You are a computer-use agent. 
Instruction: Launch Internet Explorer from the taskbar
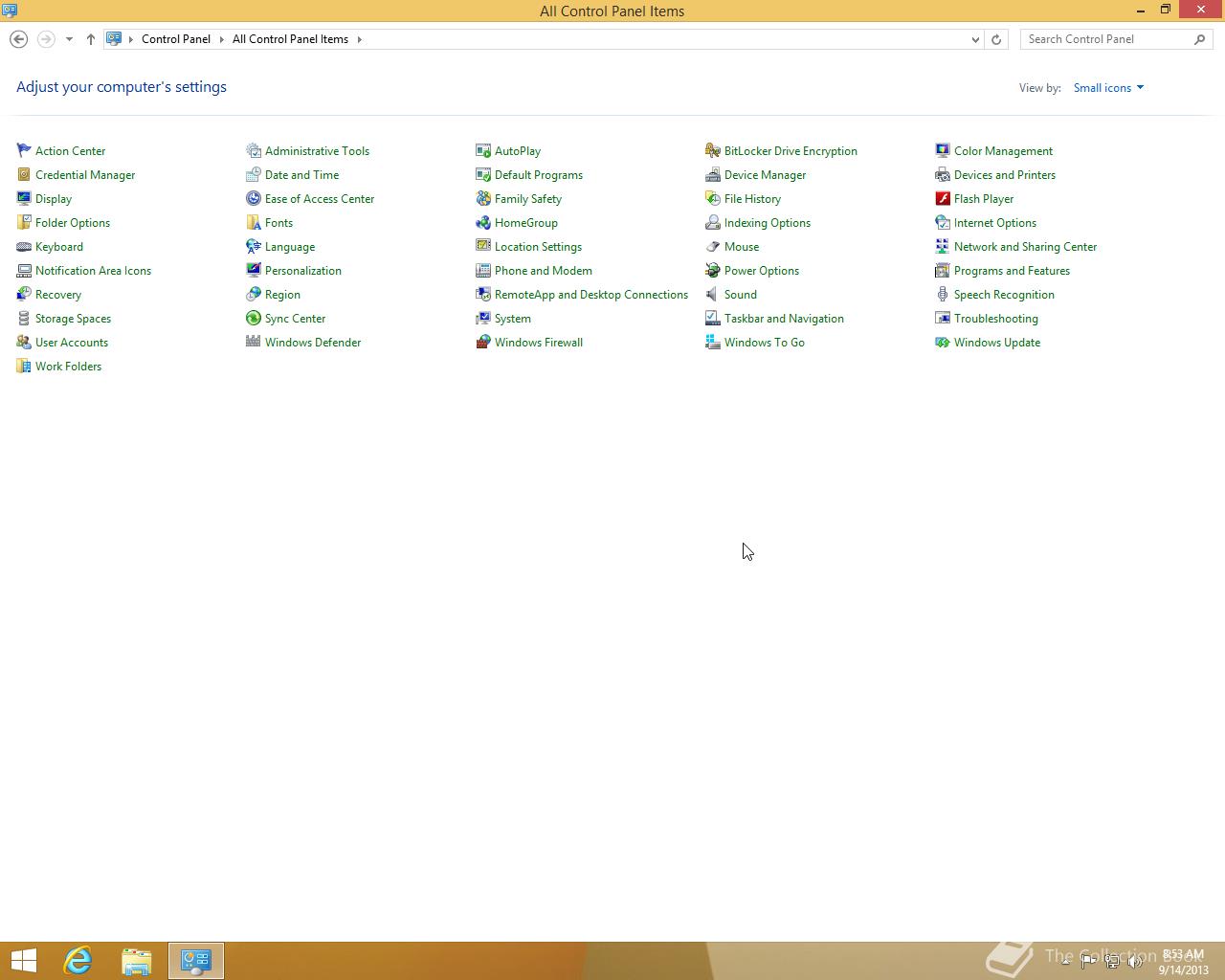(x=78, y=961)
